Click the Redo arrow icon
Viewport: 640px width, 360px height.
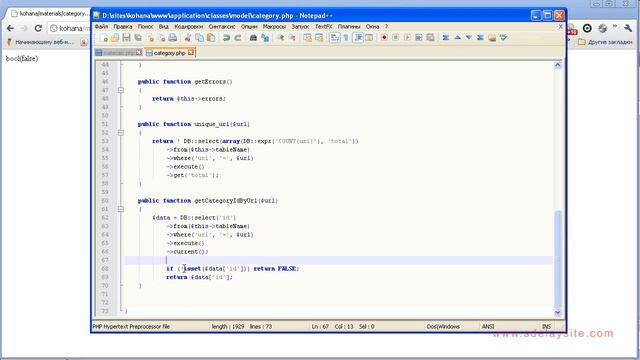[238, 38]
